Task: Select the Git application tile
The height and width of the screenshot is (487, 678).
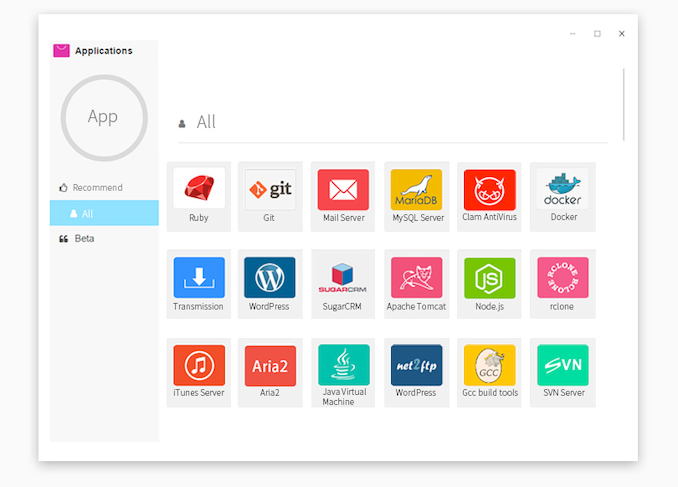Action: click(270, 190)
